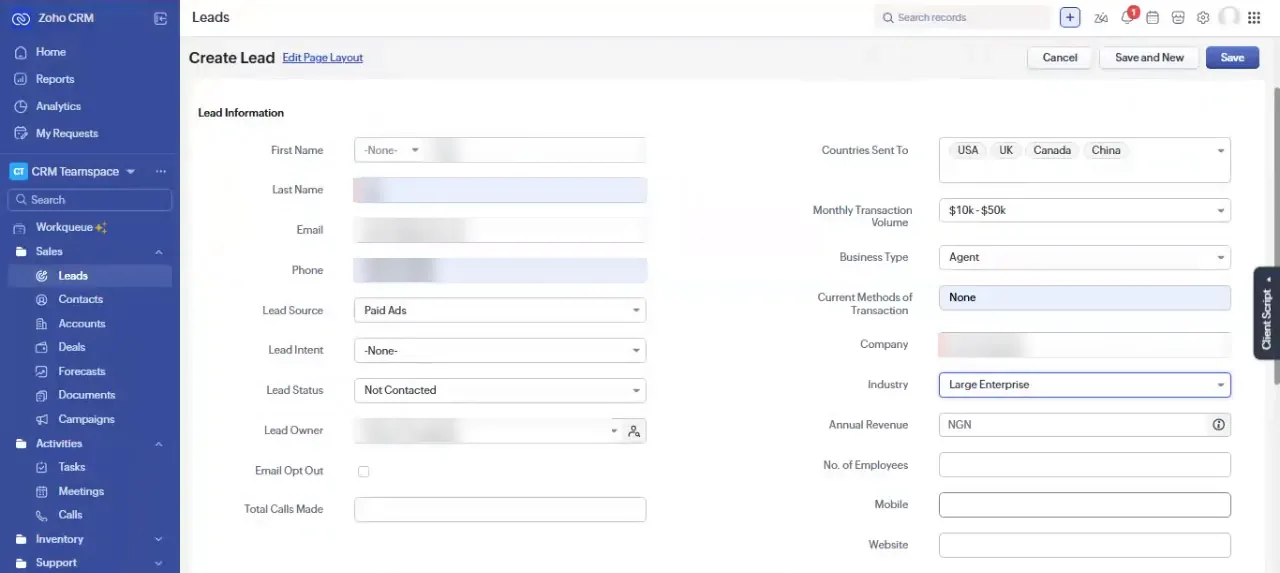Collapse sidebar using the toggle icon
Viewport: 1280px width, 573px height.
[160, 18]
